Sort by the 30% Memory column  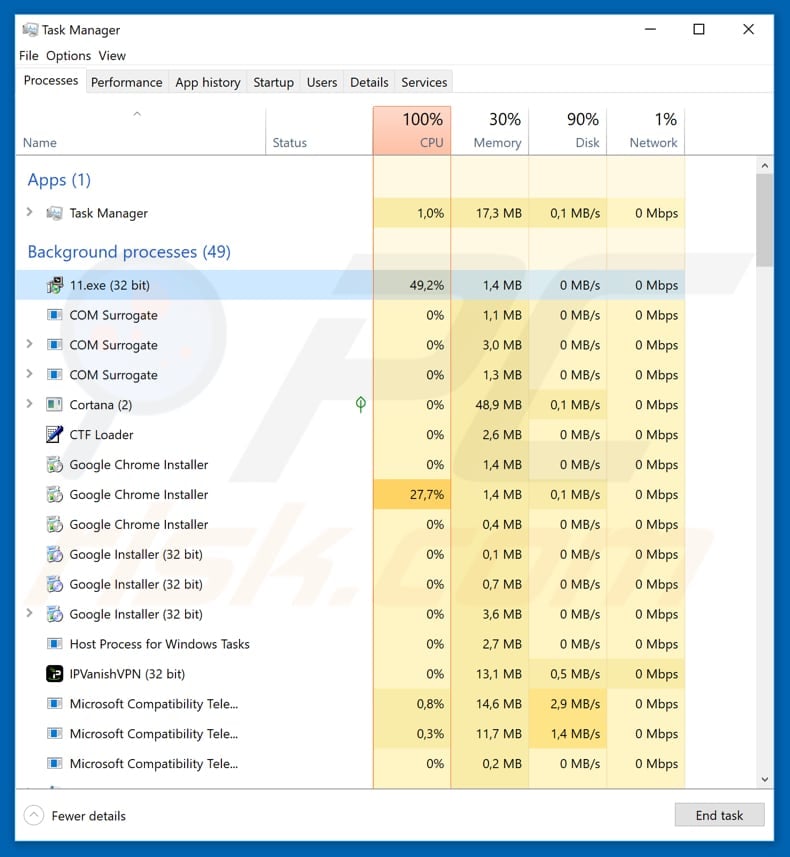coord(490,131)
